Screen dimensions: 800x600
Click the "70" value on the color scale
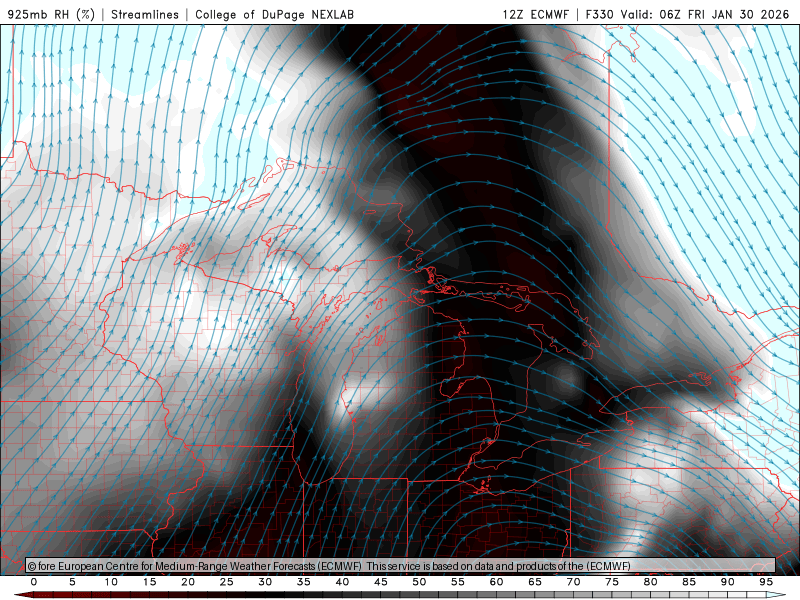point(573,582)
